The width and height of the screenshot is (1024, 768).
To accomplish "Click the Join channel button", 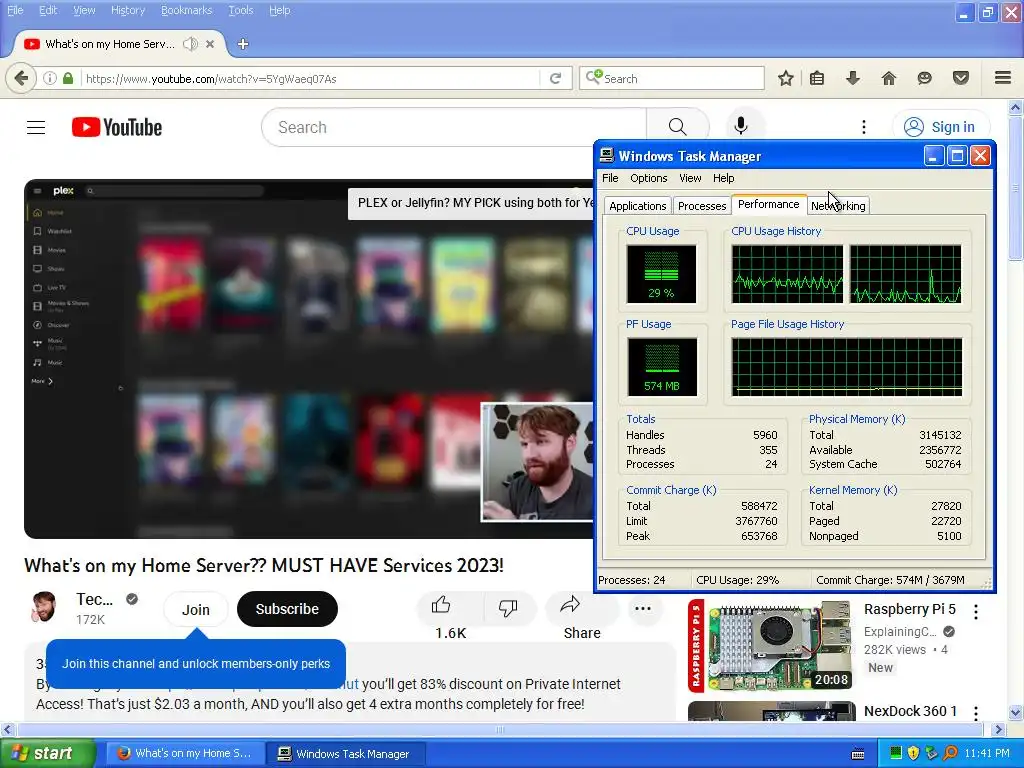I will (195, 609).
